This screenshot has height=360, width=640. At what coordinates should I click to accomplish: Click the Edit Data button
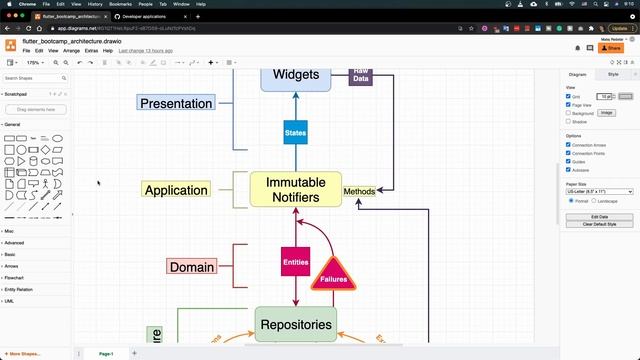pyautogui.click(x=599, y=217)
